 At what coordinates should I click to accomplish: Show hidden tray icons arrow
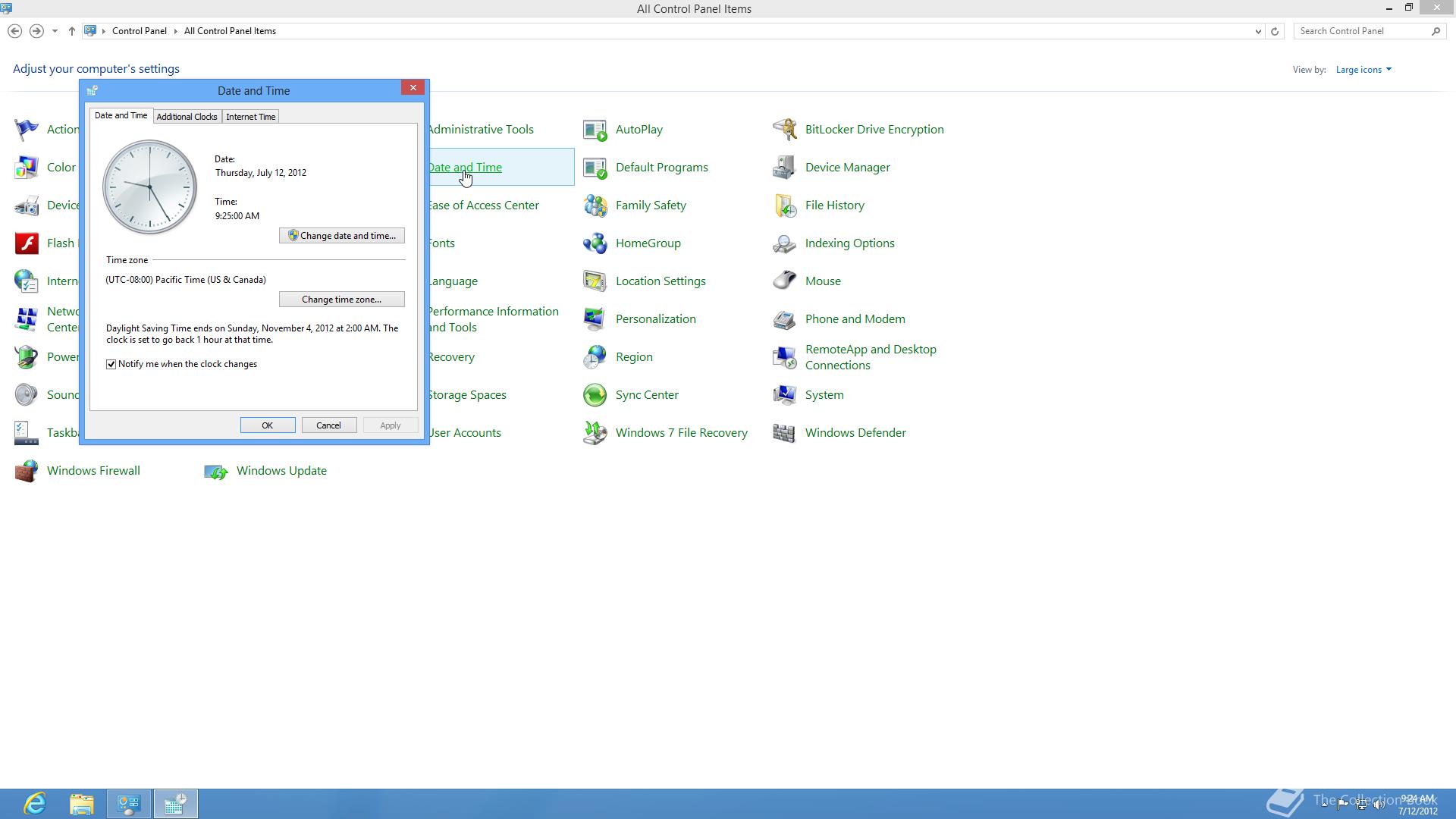1325,805
